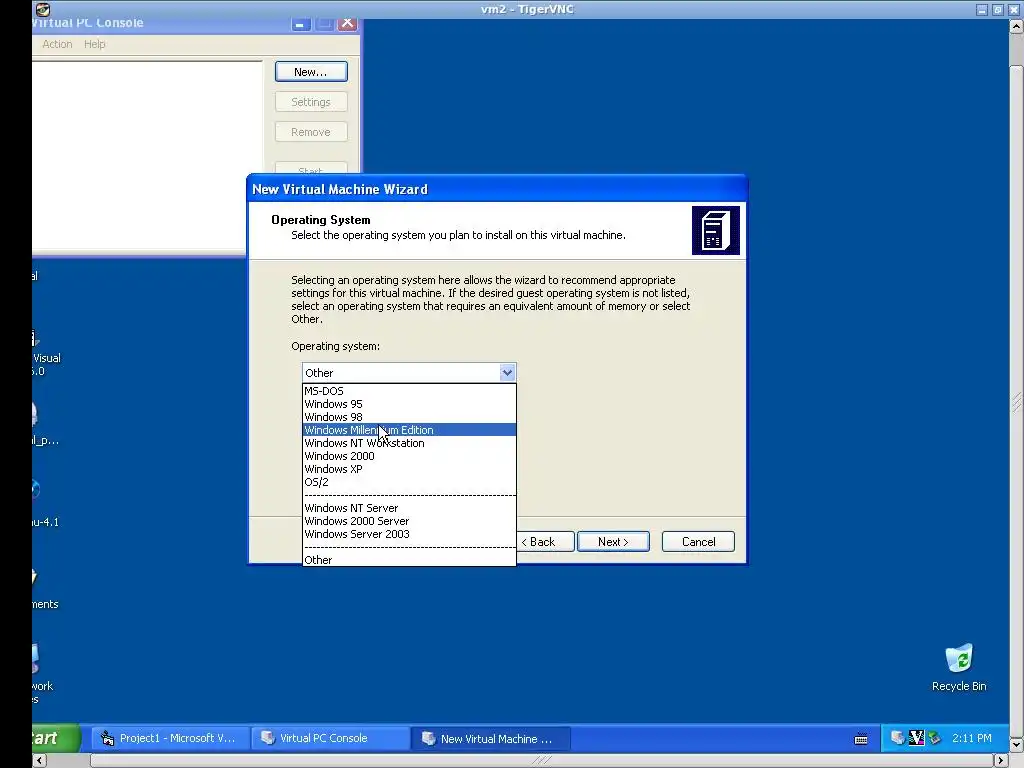Pick Windows 98 from the list
Image resolution: width=1024 pixels, height=768 pixels.
click(409, 417)
